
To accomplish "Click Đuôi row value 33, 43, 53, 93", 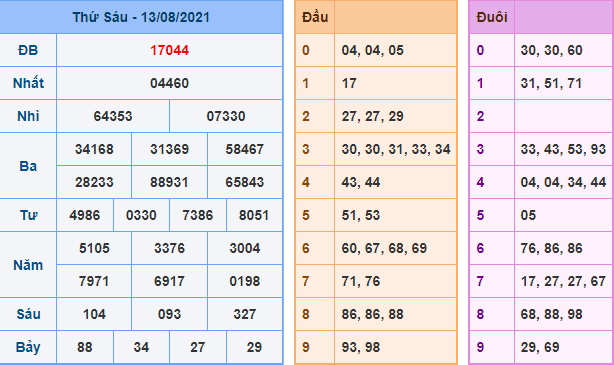I will point(563,149).
